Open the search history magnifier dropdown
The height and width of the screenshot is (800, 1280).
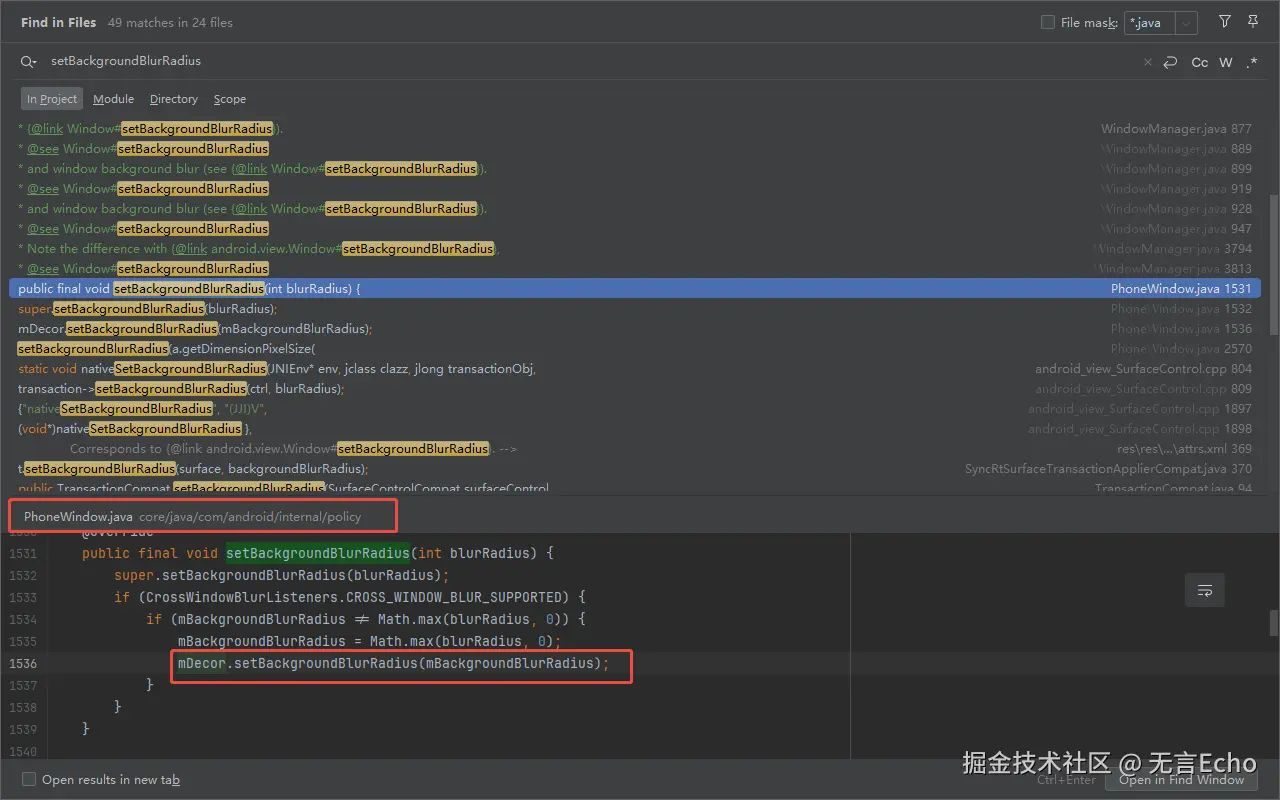click(28, 62)
